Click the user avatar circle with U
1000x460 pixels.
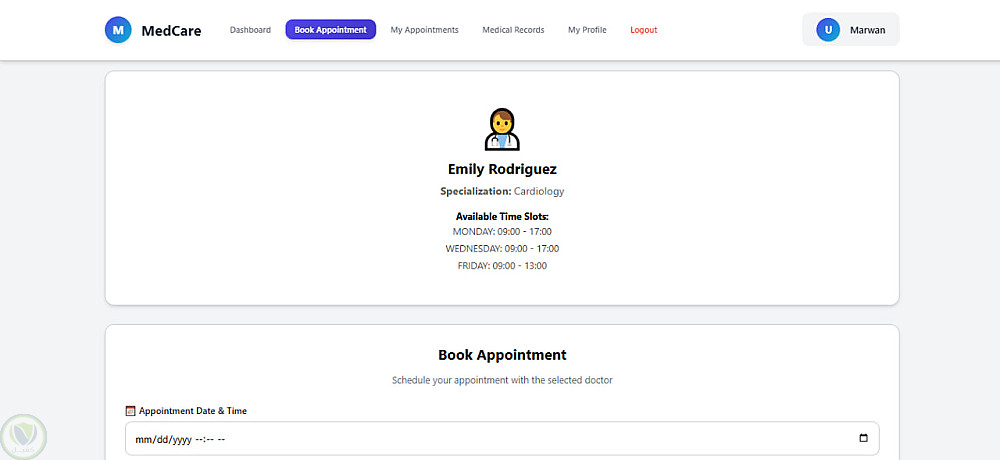click(x=828, y=29)
